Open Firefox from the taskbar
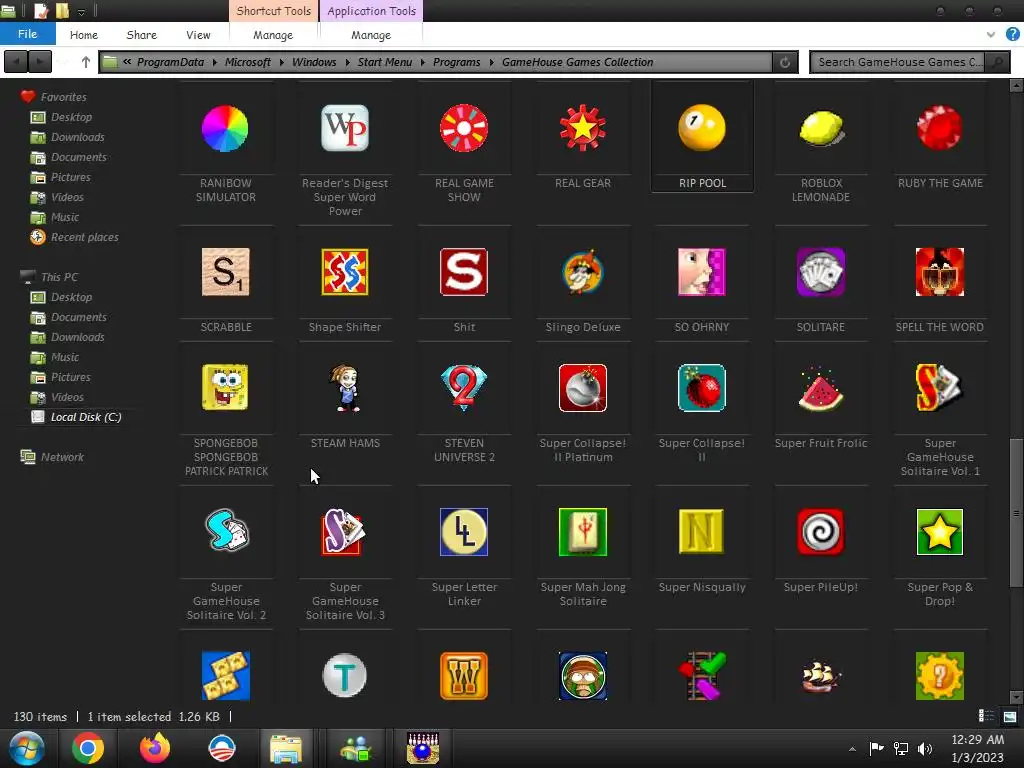1024x768 pixels. coord(155,748)
